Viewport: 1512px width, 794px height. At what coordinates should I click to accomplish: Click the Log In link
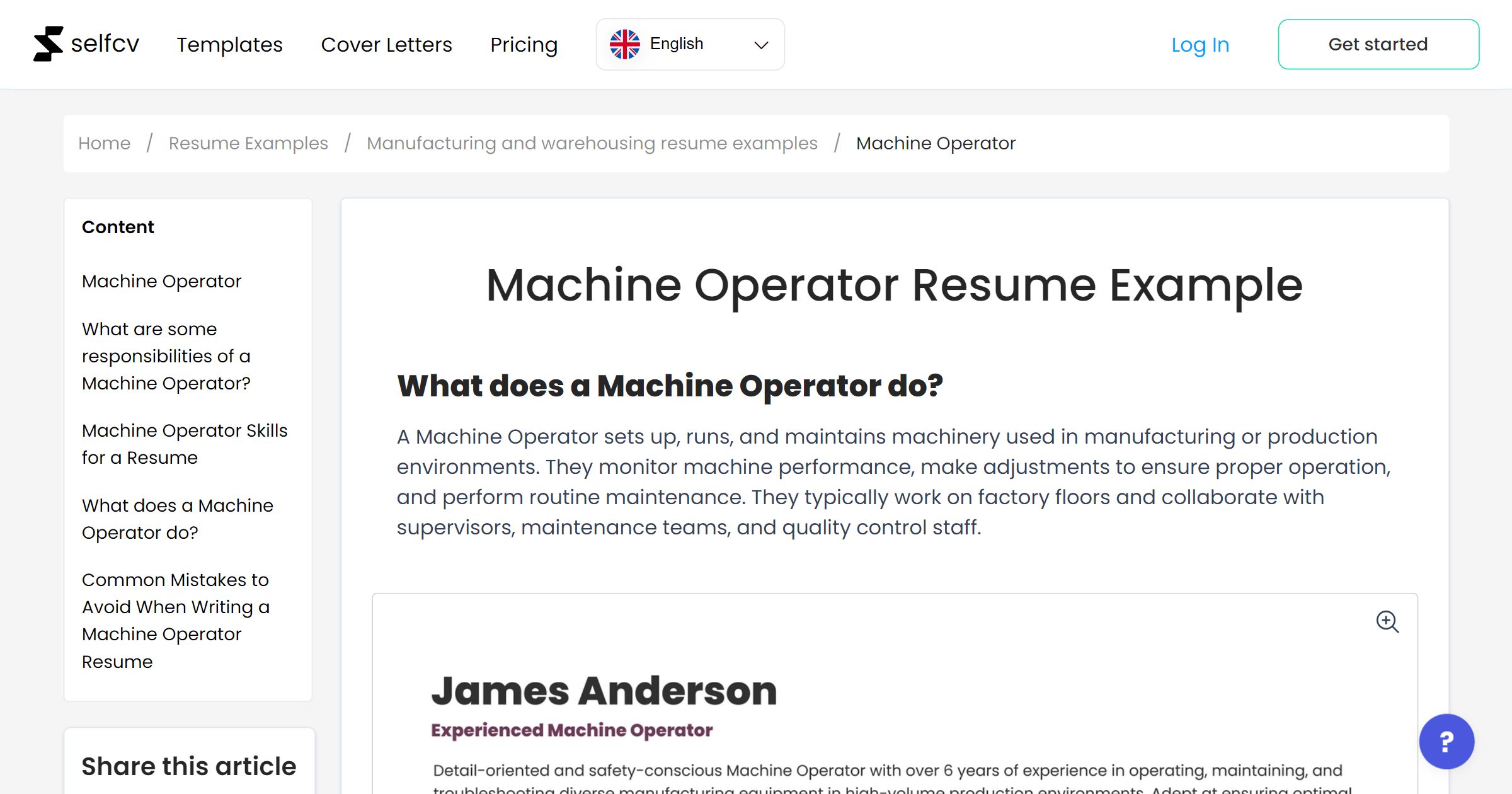click(1200, 44)
